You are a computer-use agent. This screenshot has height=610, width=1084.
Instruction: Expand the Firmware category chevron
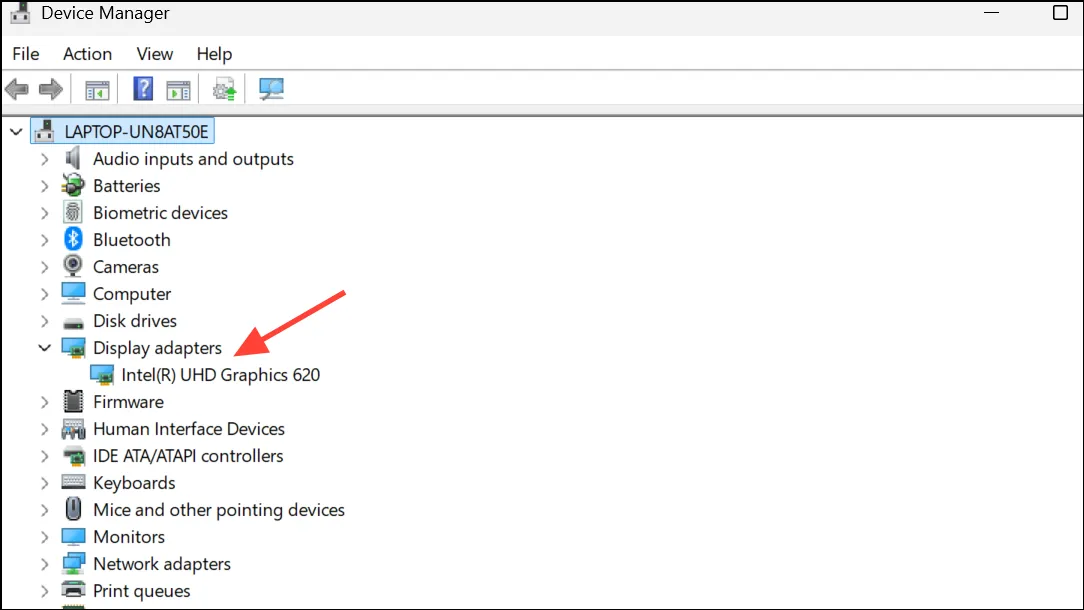pos(44,402)
